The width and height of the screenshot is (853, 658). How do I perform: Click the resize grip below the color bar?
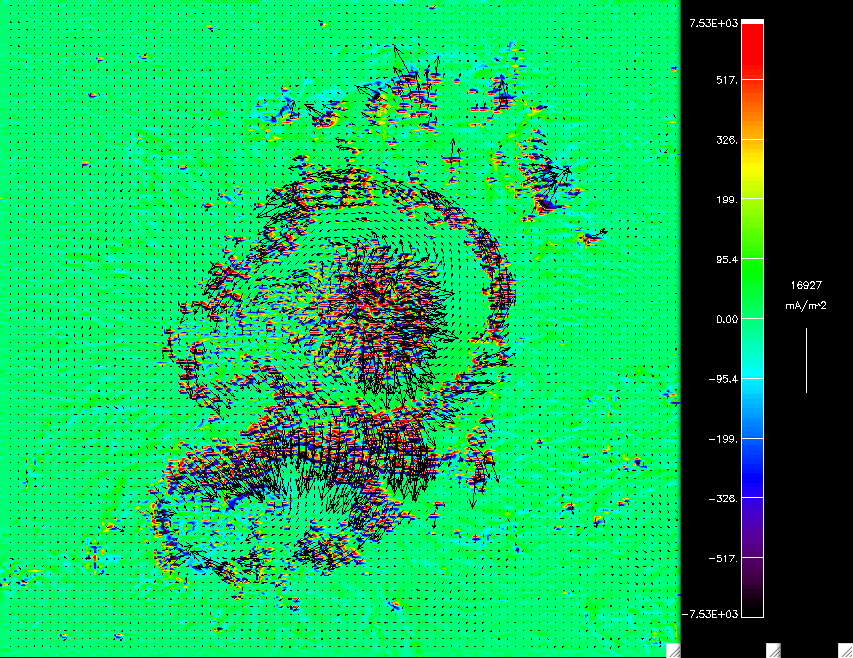[x=773, y=651]
